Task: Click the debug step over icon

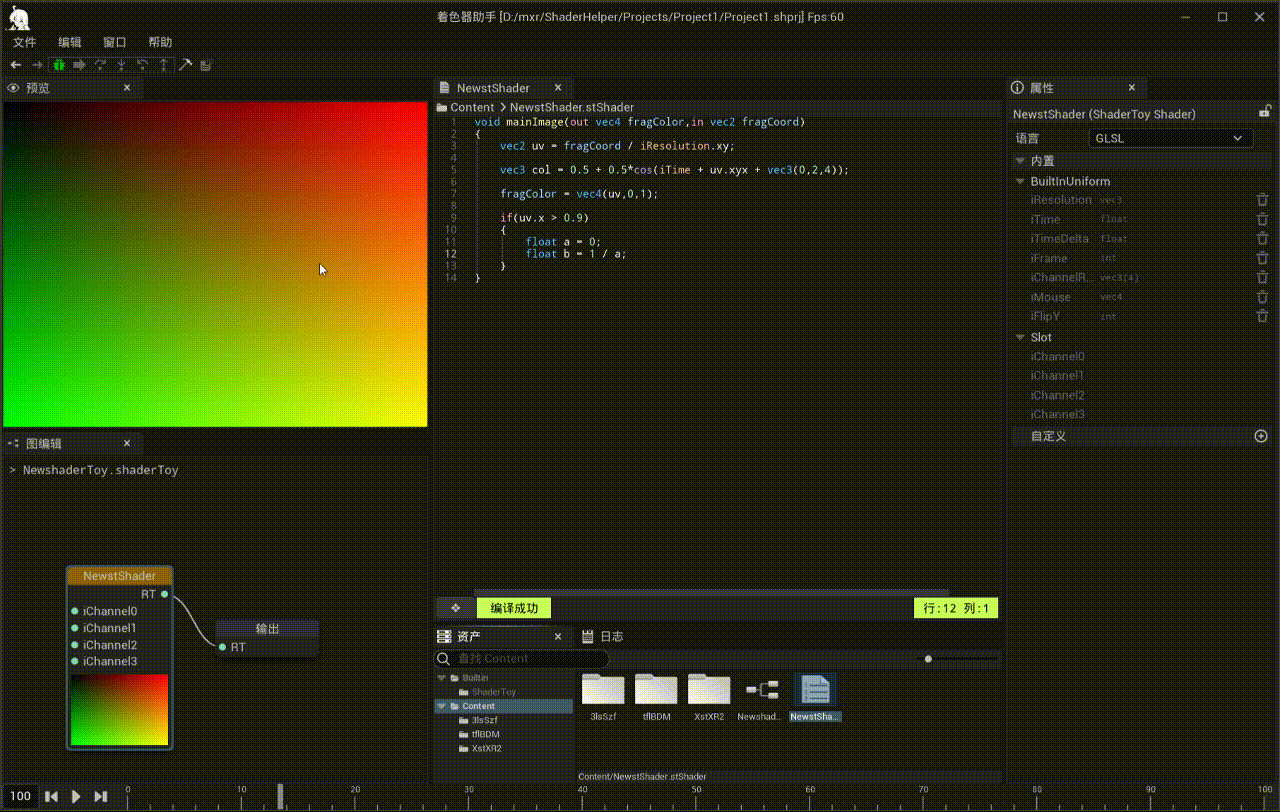Action: click(x=100, y=65)
